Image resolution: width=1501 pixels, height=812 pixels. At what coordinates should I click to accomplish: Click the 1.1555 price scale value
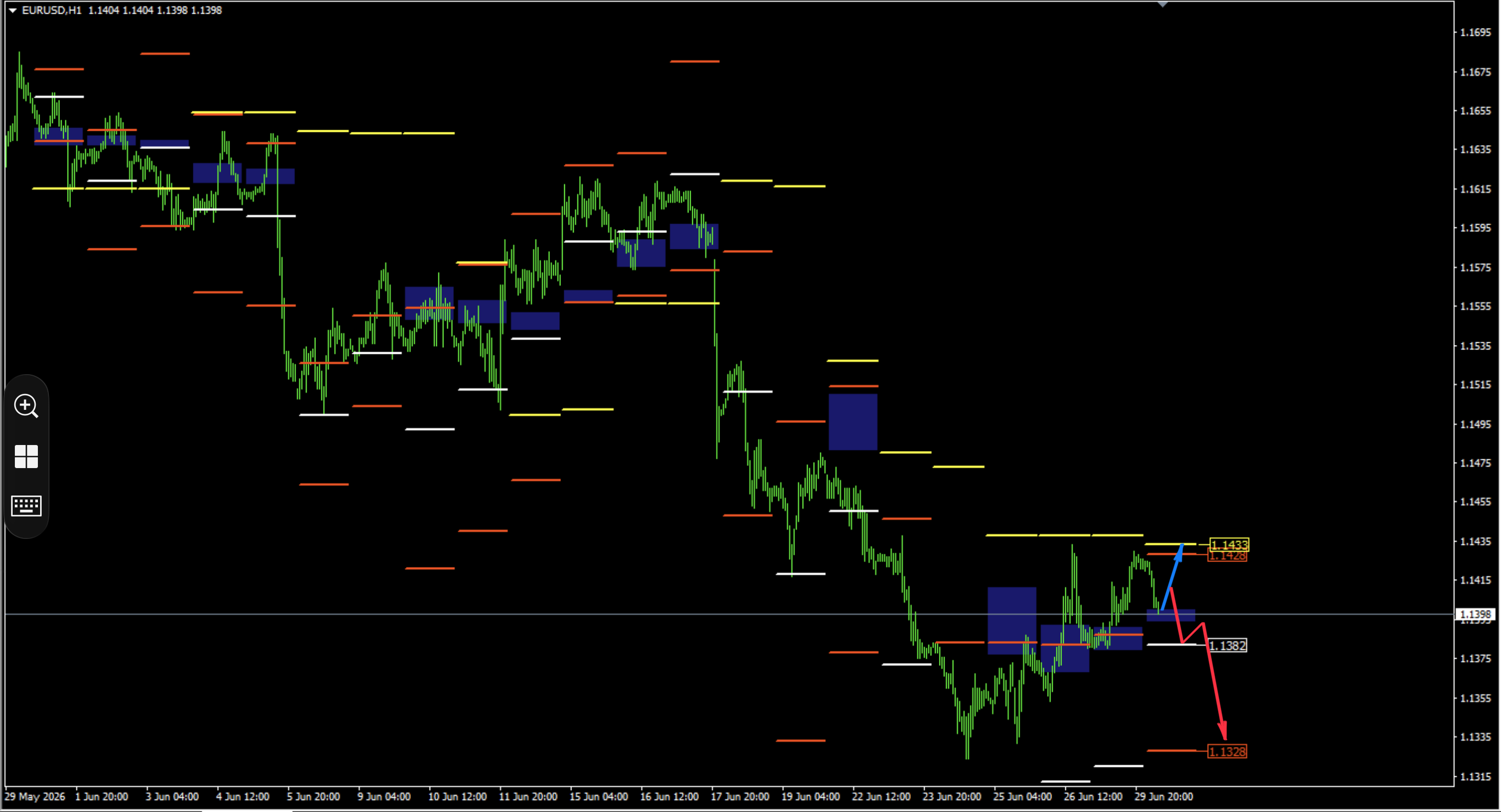(1475, 306)
